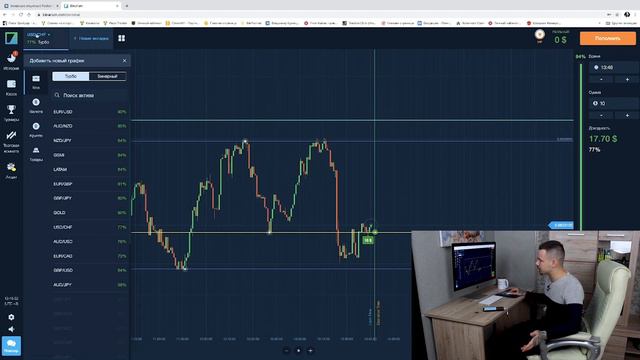Click the green sentiment progress bar
Viewport: 640px width, 360px height.
pyautogui.click(x=581, y=146)
